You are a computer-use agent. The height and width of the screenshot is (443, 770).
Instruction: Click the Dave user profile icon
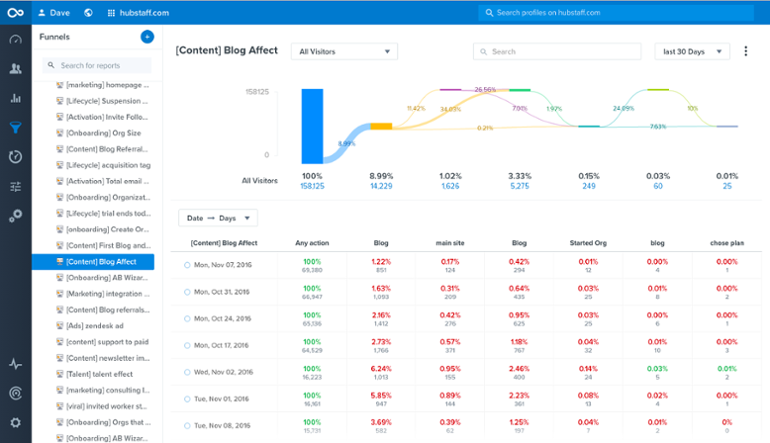pos(42,13)
